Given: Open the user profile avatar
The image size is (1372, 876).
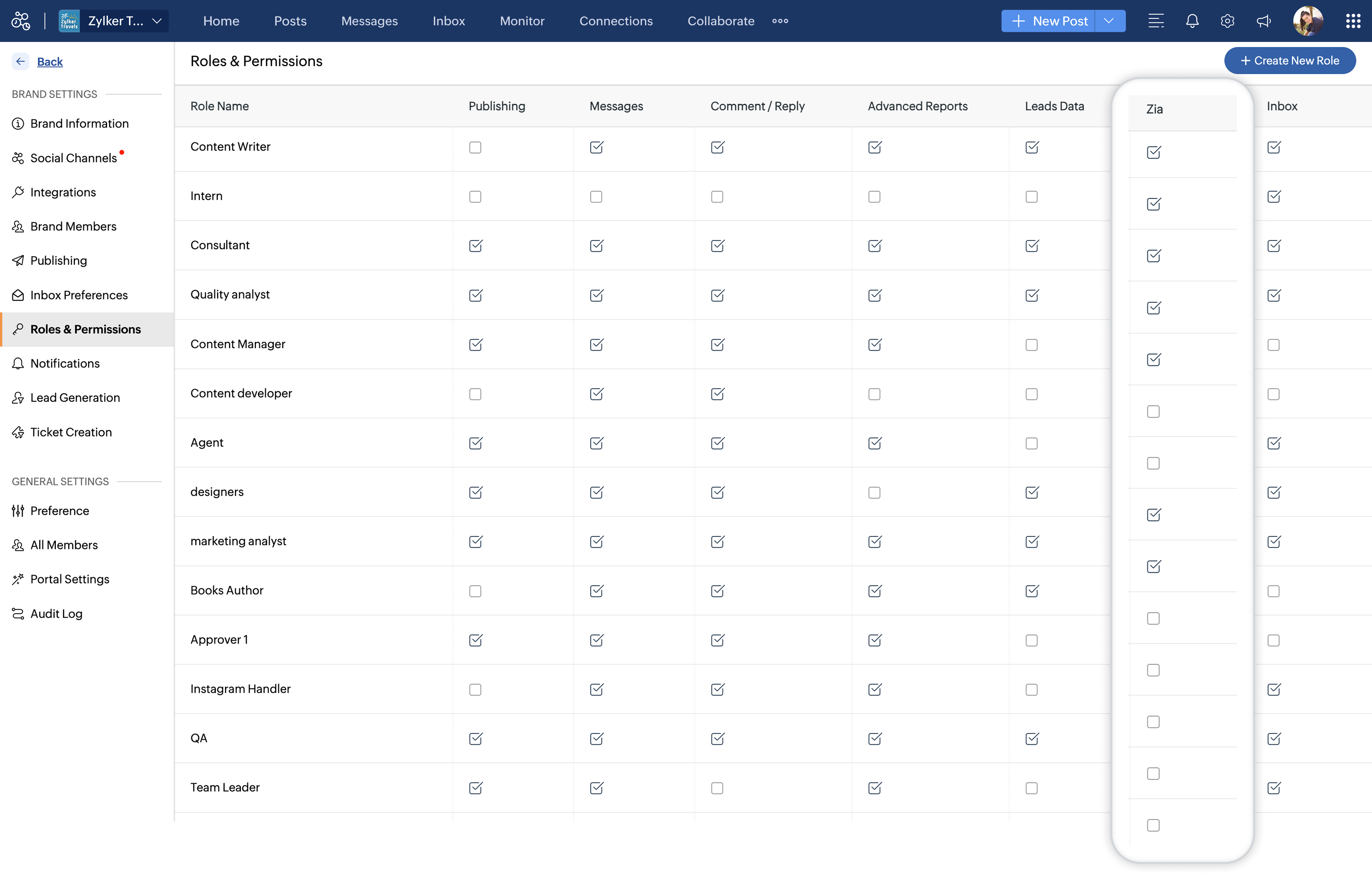Looking at the screenshot, I should coord(1308,21).
